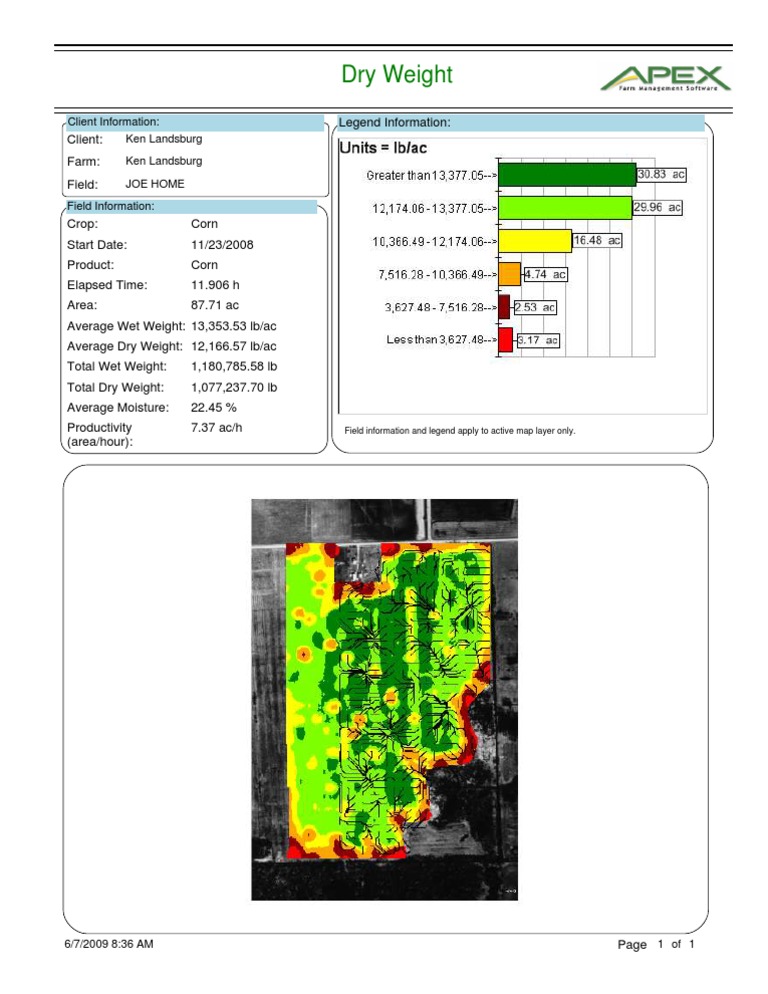The height and width of the screenshot is (994, 768).
Task: Click the 6/7/2009 8:36 AM timestamp
Action: (110, 944)
